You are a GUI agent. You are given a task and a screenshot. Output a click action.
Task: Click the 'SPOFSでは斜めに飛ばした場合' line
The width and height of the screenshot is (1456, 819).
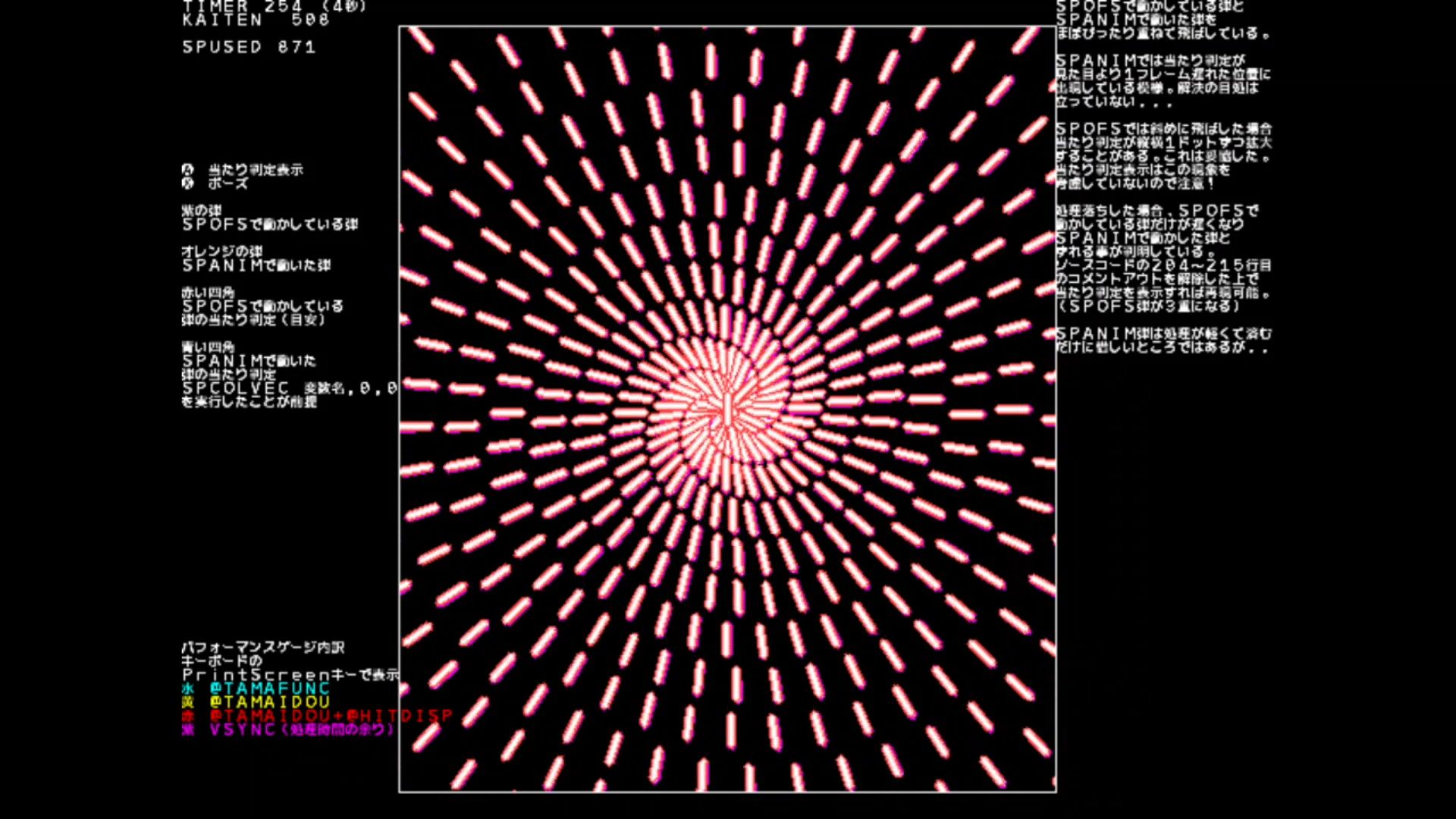(x=1165, y=129)
